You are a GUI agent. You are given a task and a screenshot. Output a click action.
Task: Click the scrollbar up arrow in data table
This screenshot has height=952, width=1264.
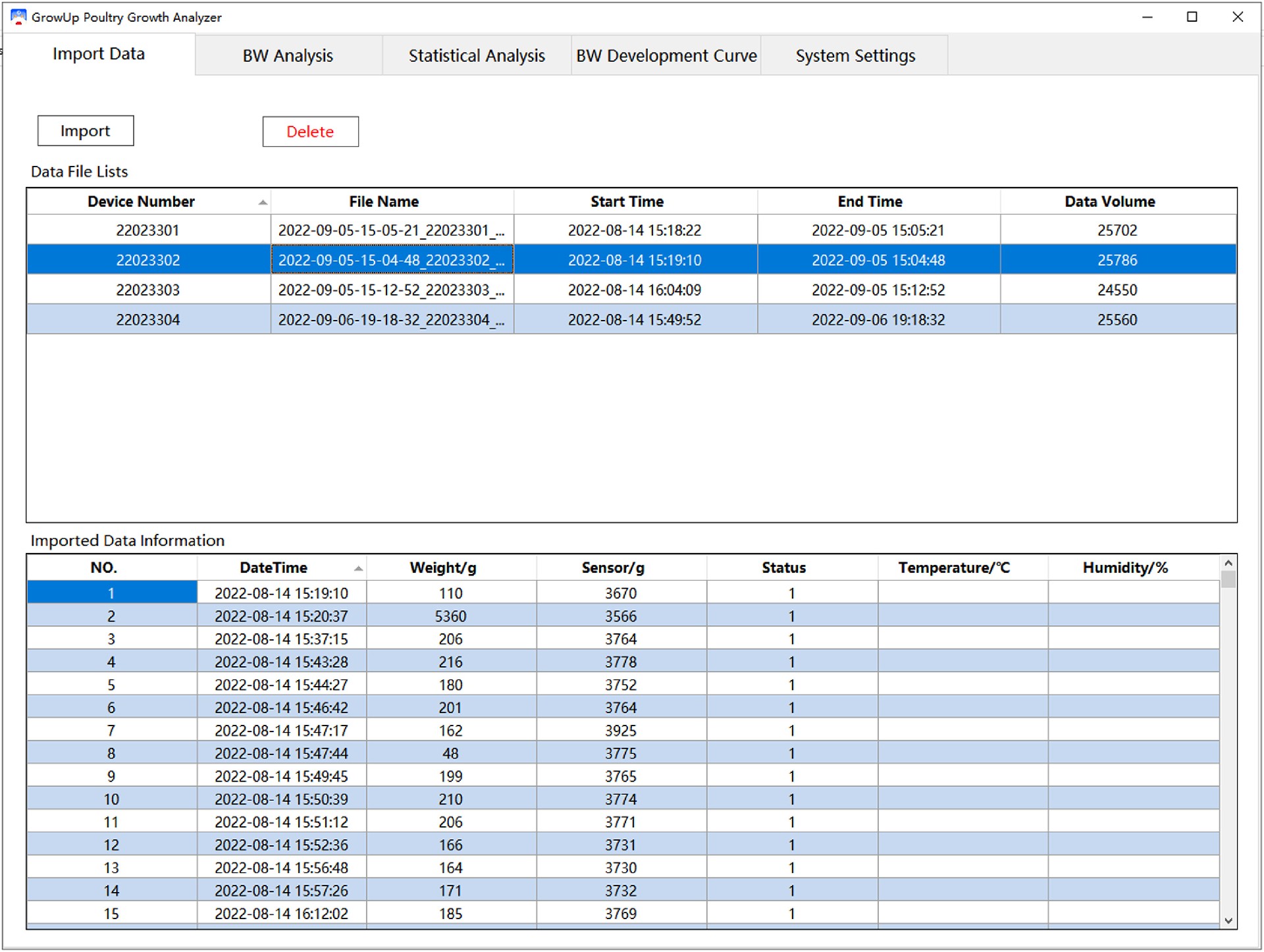pyautogui.click(x=1228, y=564)
